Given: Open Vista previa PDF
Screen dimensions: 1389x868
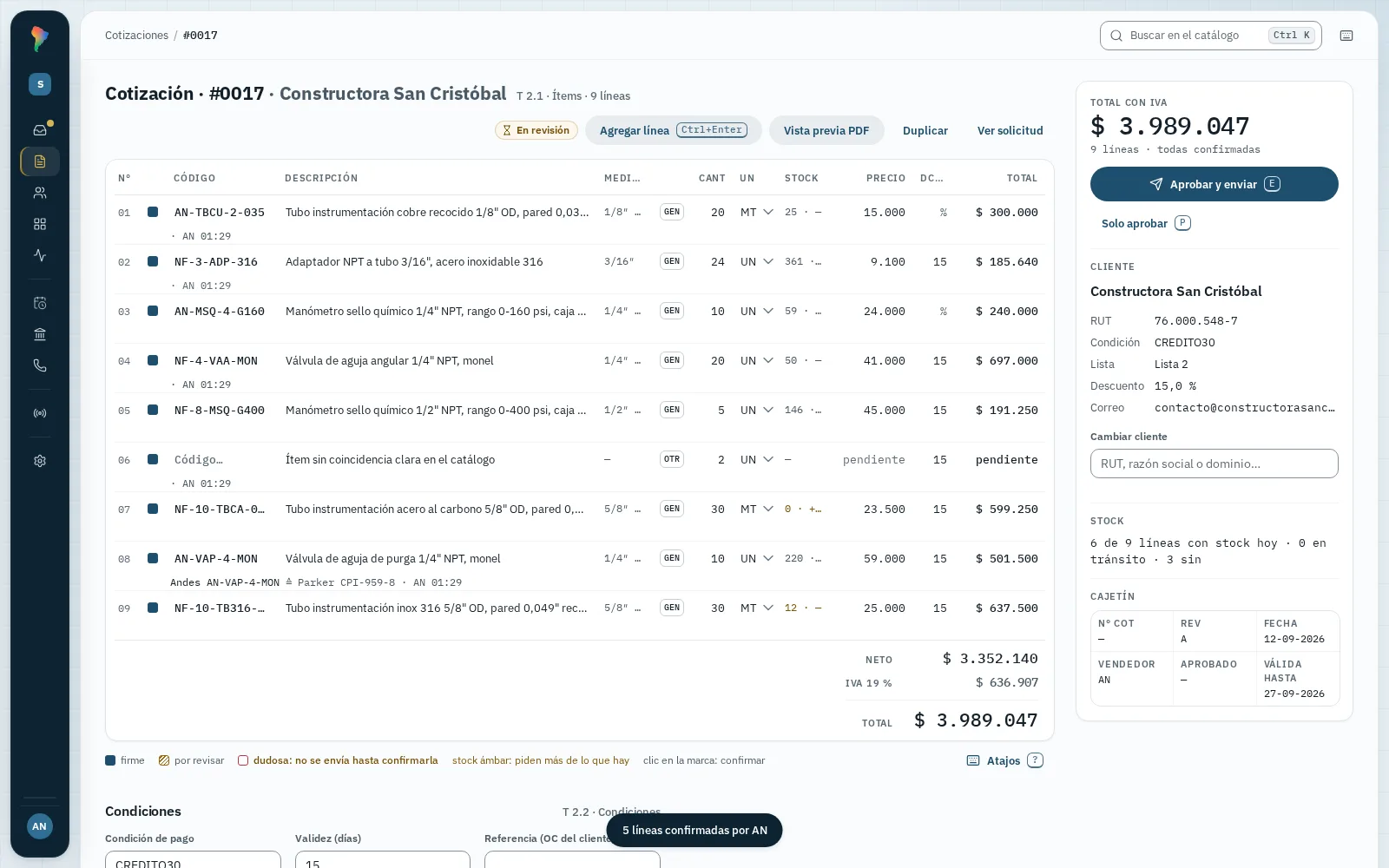Looking at the screenshot, I should (826, 130).
